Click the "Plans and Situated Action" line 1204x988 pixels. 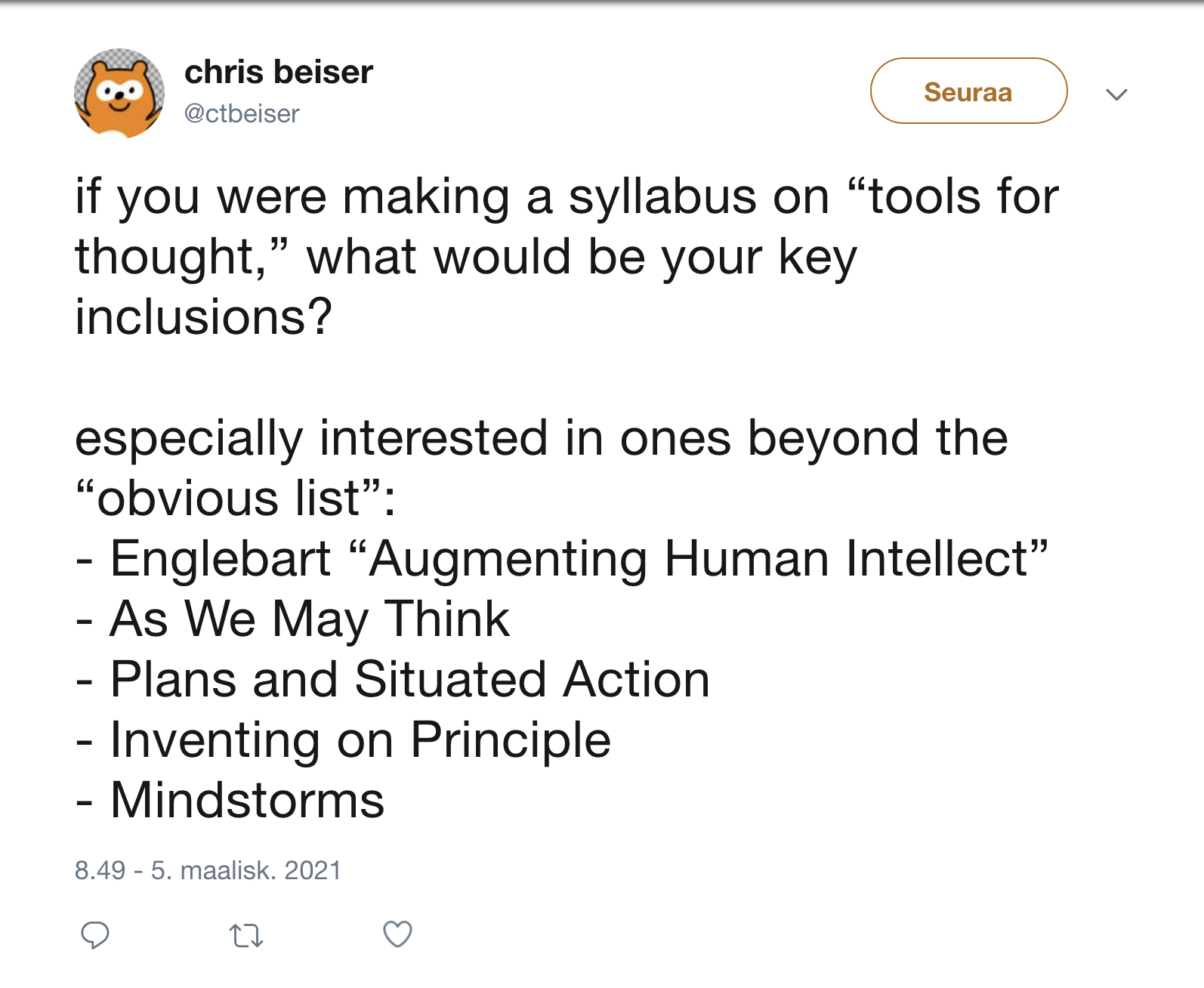click(x=409, y=680)
